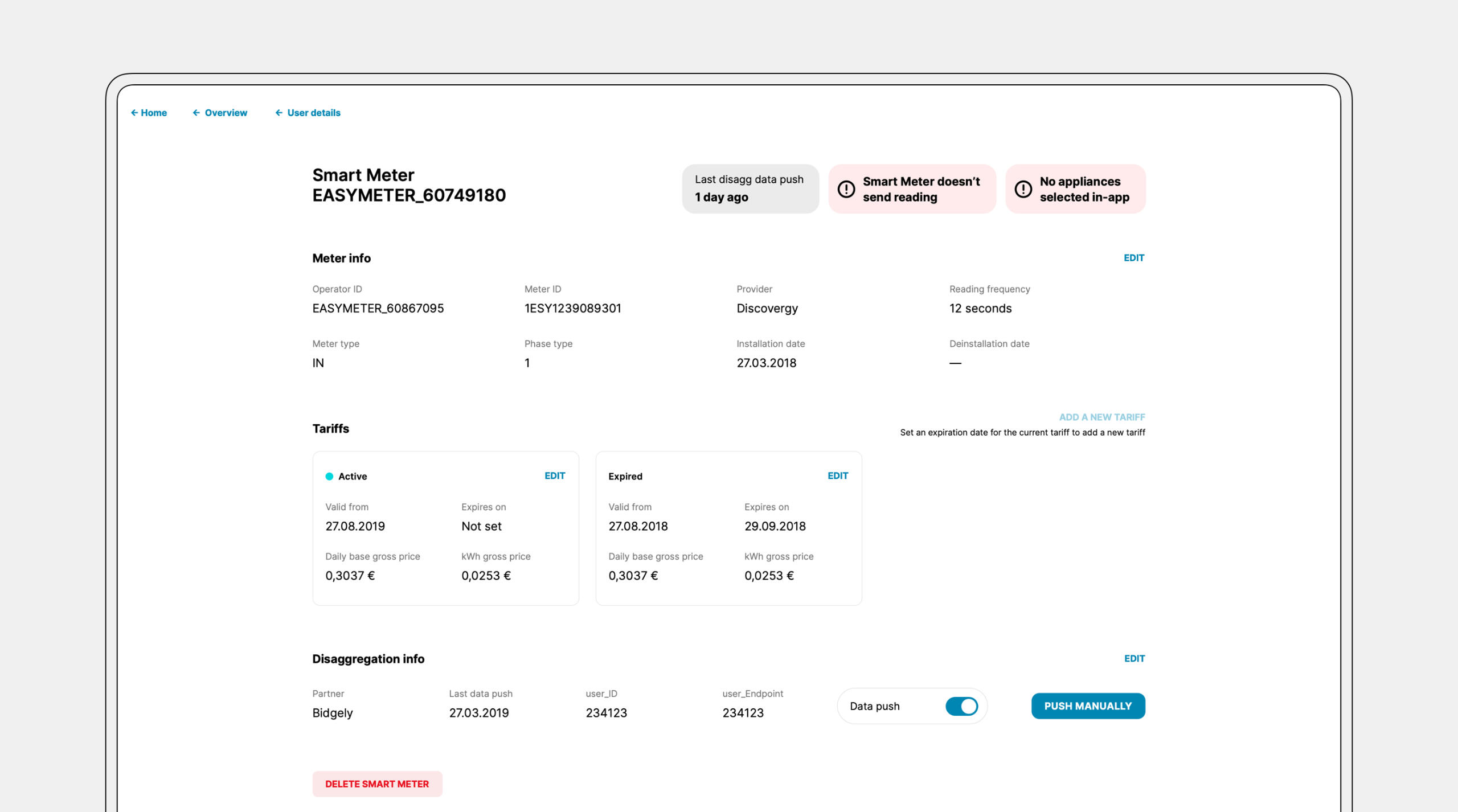Edit the Meter info section
1458x812 pixels.
click(1133, 258)
